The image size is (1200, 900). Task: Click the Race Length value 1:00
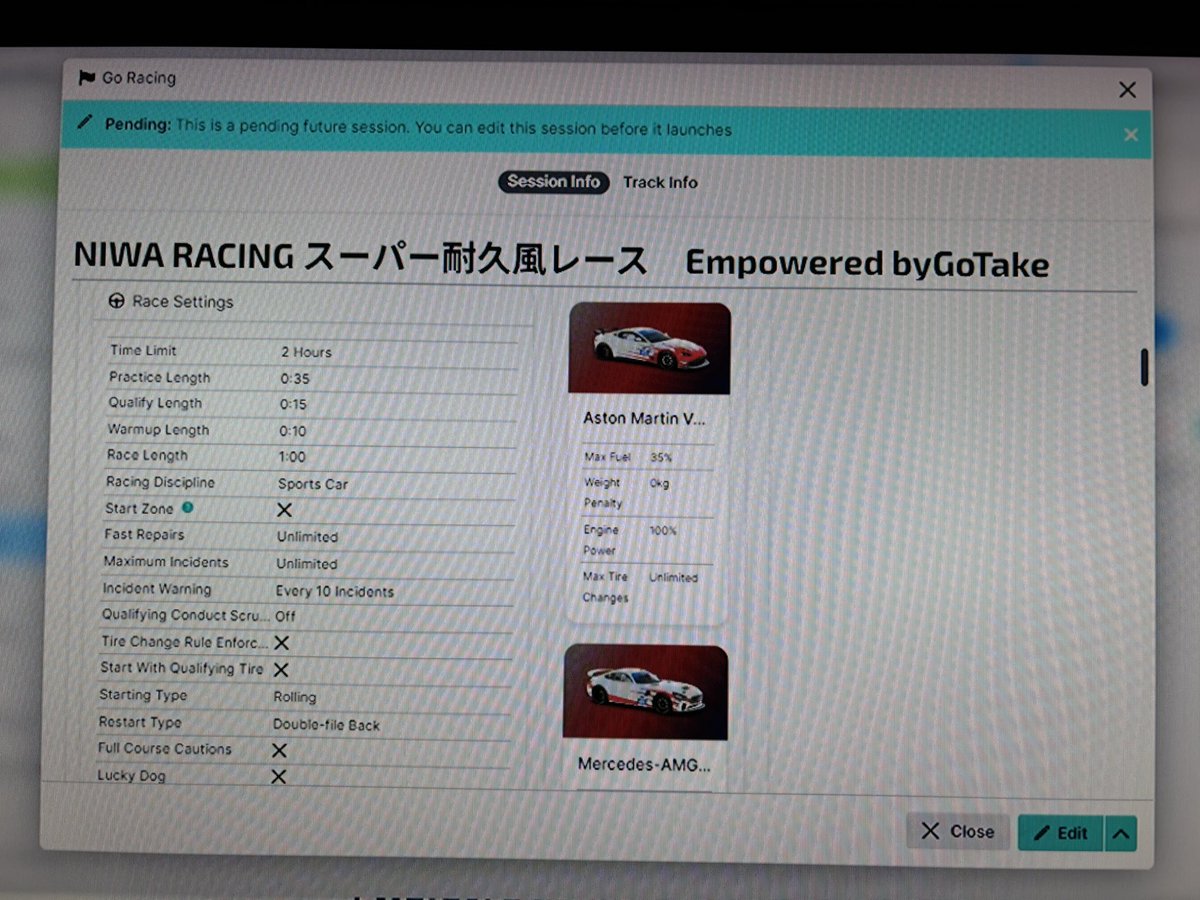tap(292, 457)
